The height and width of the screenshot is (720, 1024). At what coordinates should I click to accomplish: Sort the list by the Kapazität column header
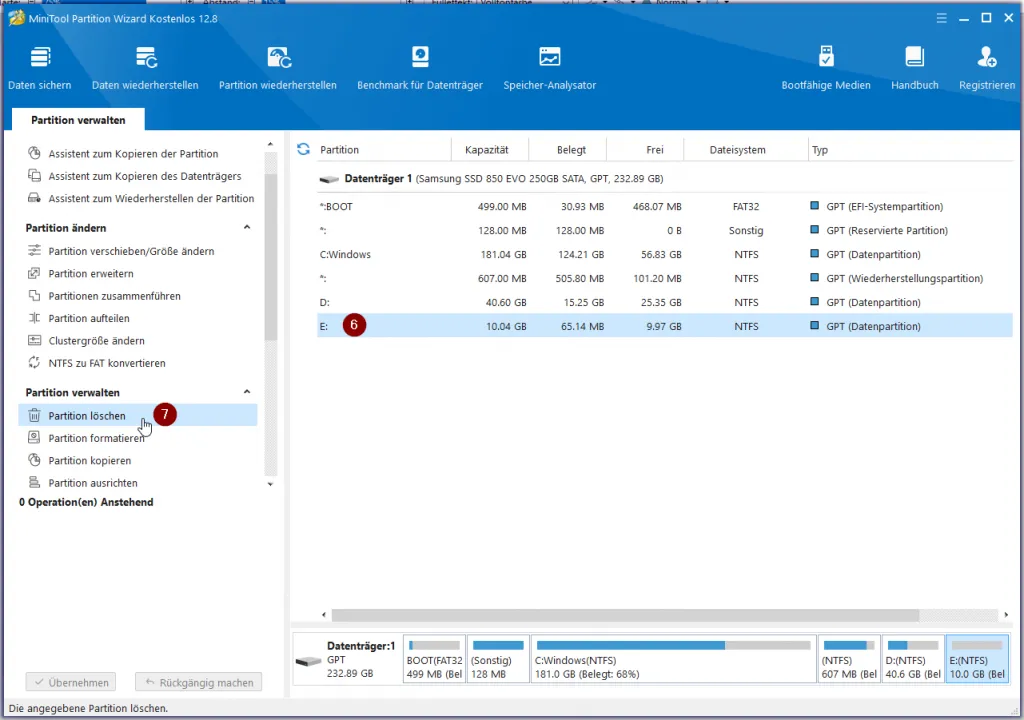pos(486,150)
